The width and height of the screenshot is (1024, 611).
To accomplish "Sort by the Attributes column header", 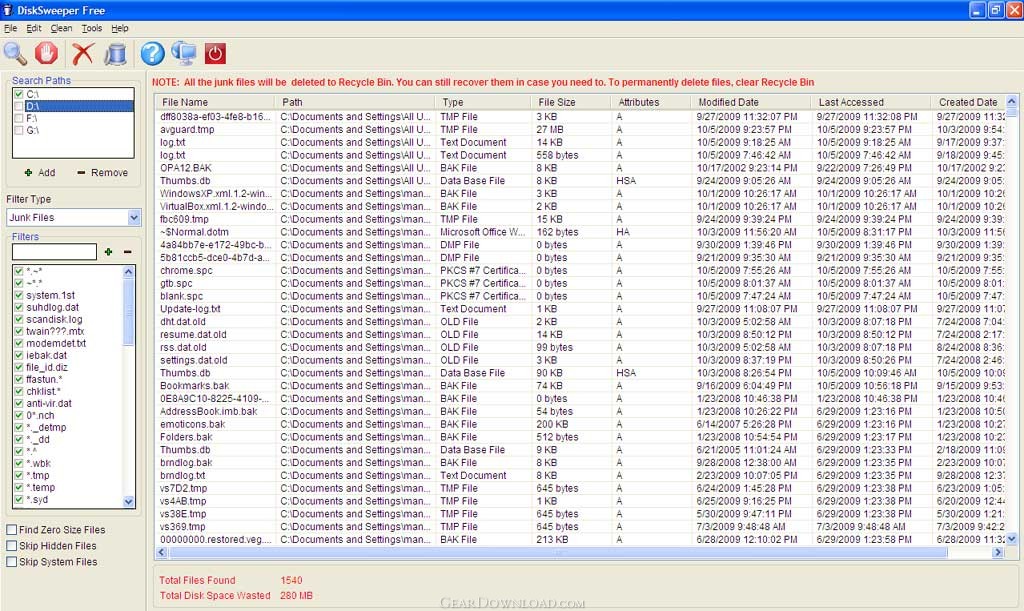I will tap(651, 102).
